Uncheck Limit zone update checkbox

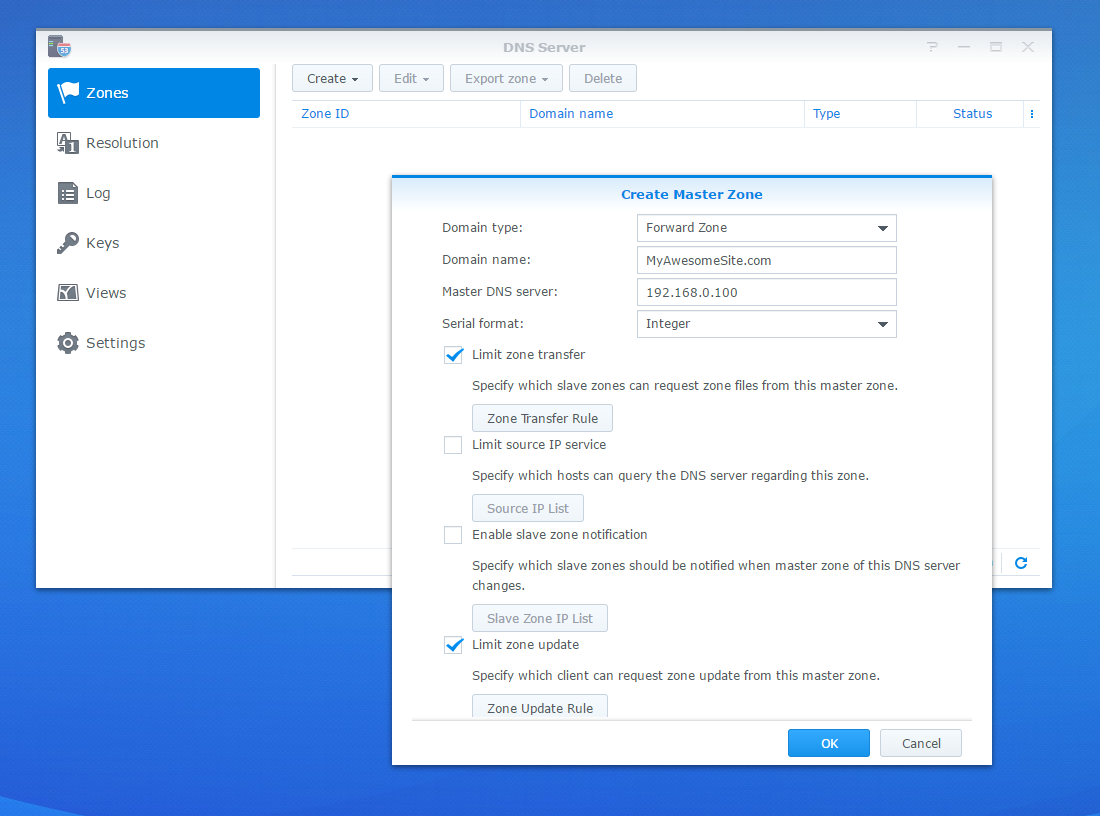click(x=453, y=645)
